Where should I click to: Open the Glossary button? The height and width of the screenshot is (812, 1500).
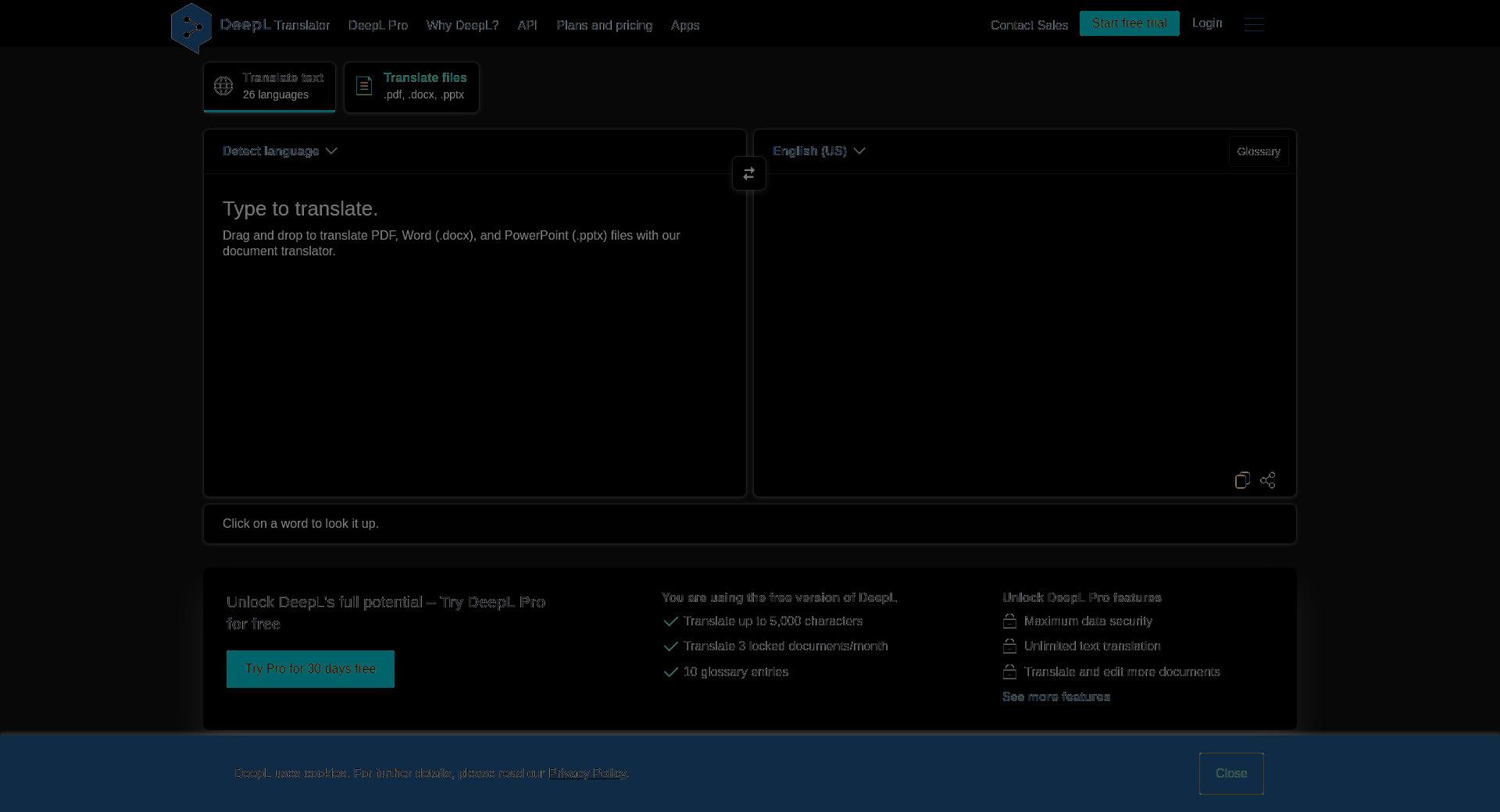click(1259, 151)
